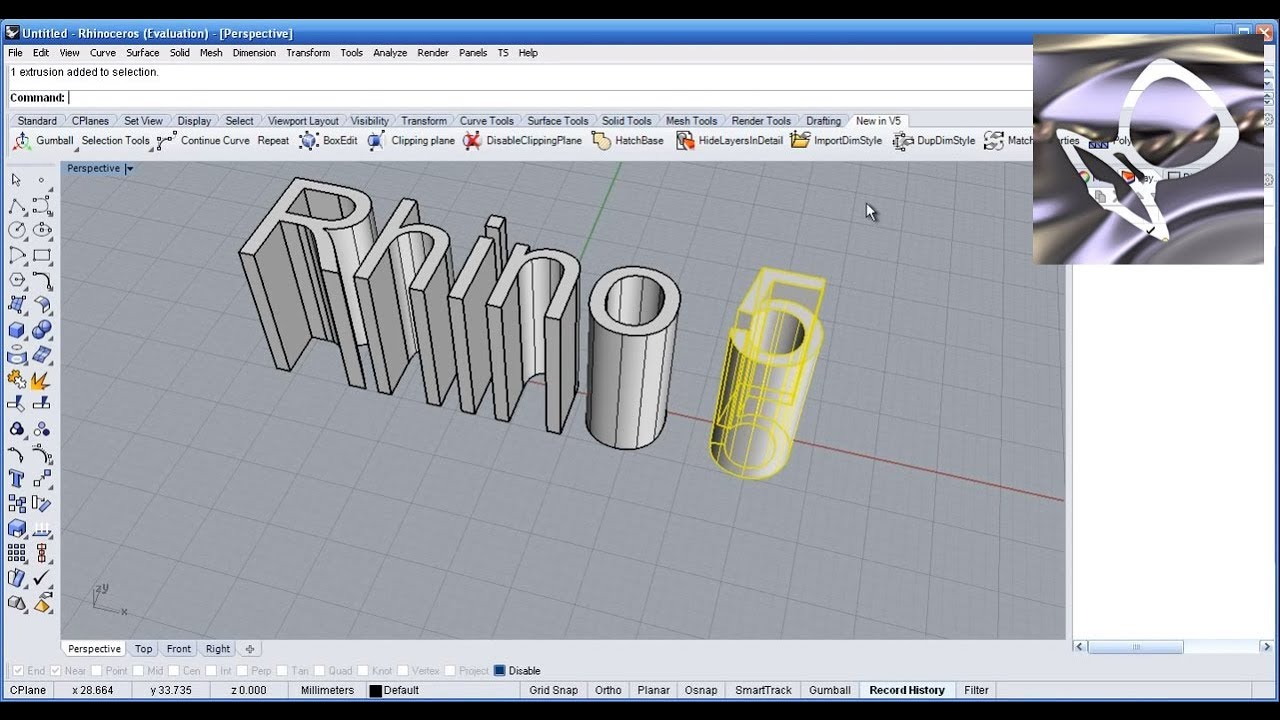Click the HatchBase tool

pyautogui.click(x=628, y=141)
